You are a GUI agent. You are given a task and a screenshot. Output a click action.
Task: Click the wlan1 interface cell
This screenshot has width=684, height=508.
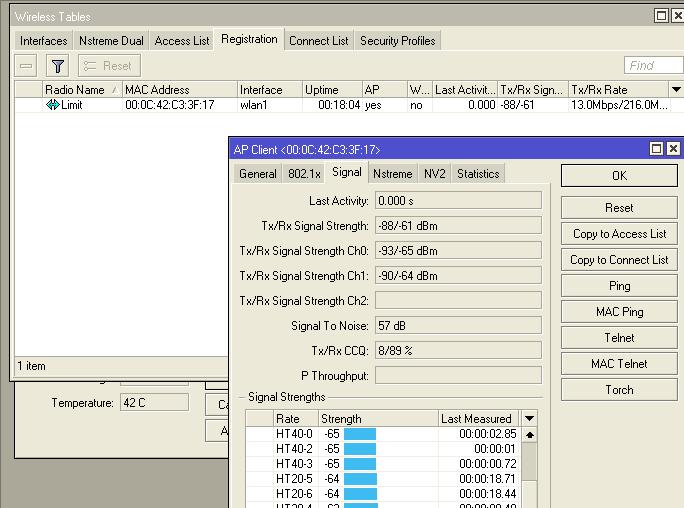[253, 105]
